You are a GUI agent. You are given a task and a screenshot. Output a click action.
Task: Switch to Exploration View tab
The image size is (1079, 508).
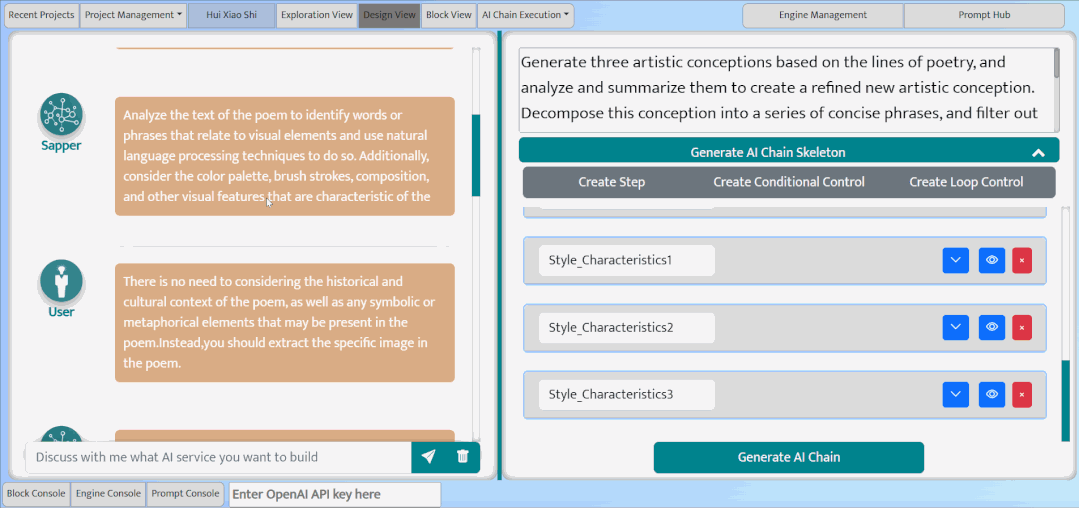coord(317,15)
